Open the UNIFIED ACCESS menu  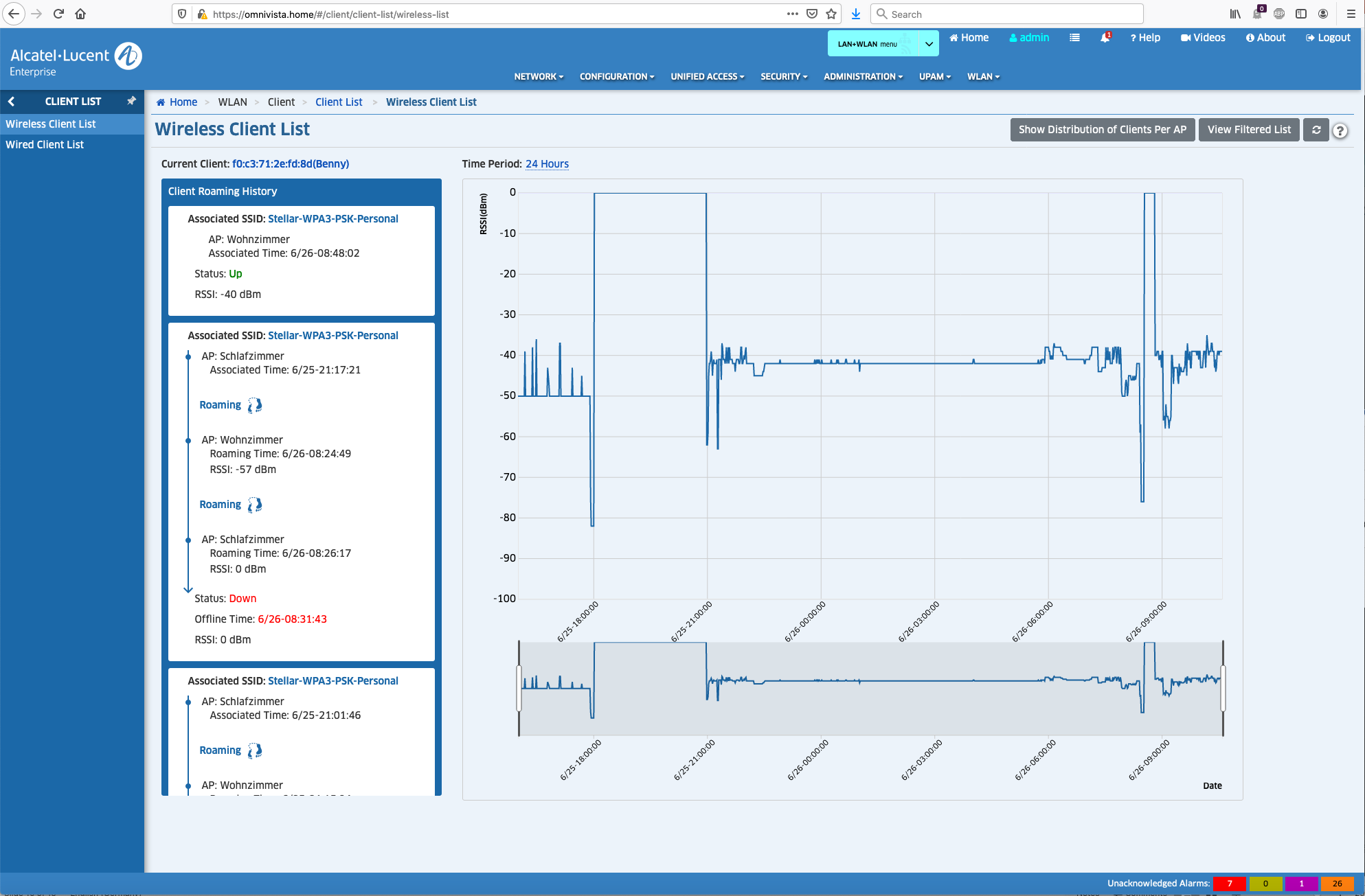click(x=707, y=76)
